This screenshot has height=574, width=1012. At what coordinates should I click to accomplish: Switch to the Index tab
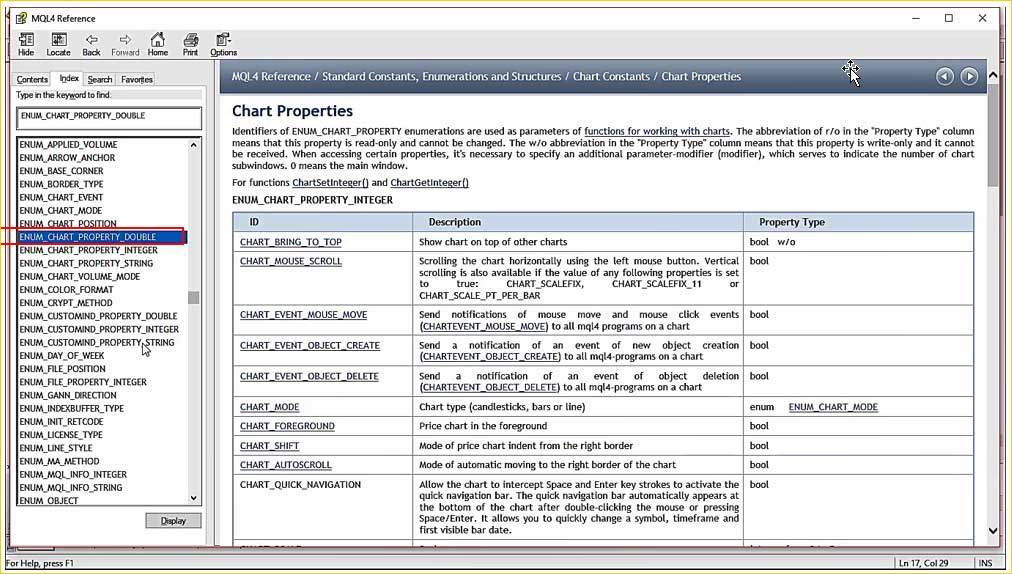pos(69,78)
